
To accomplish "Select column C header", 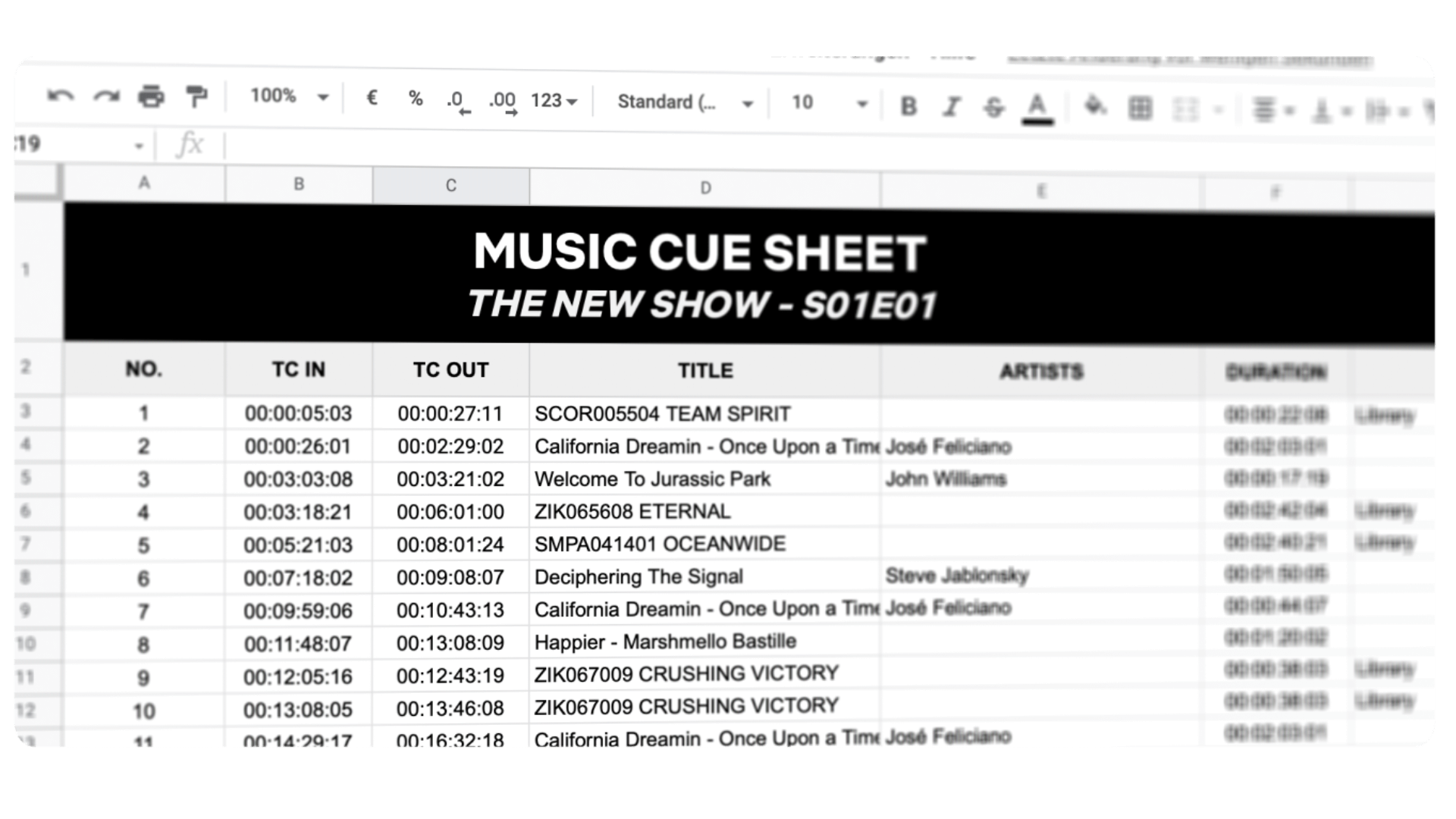I will 451,186.
